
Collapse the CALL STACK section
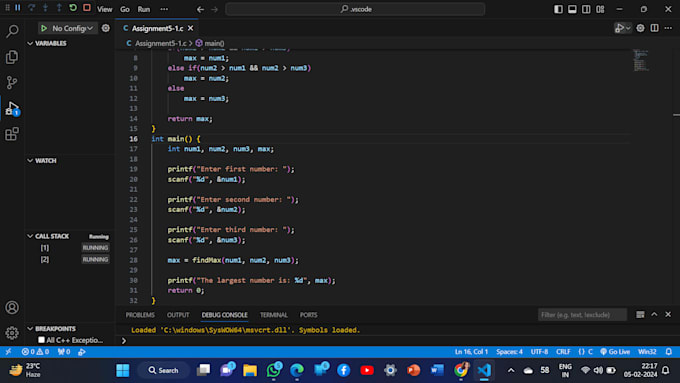coord(30,236)
